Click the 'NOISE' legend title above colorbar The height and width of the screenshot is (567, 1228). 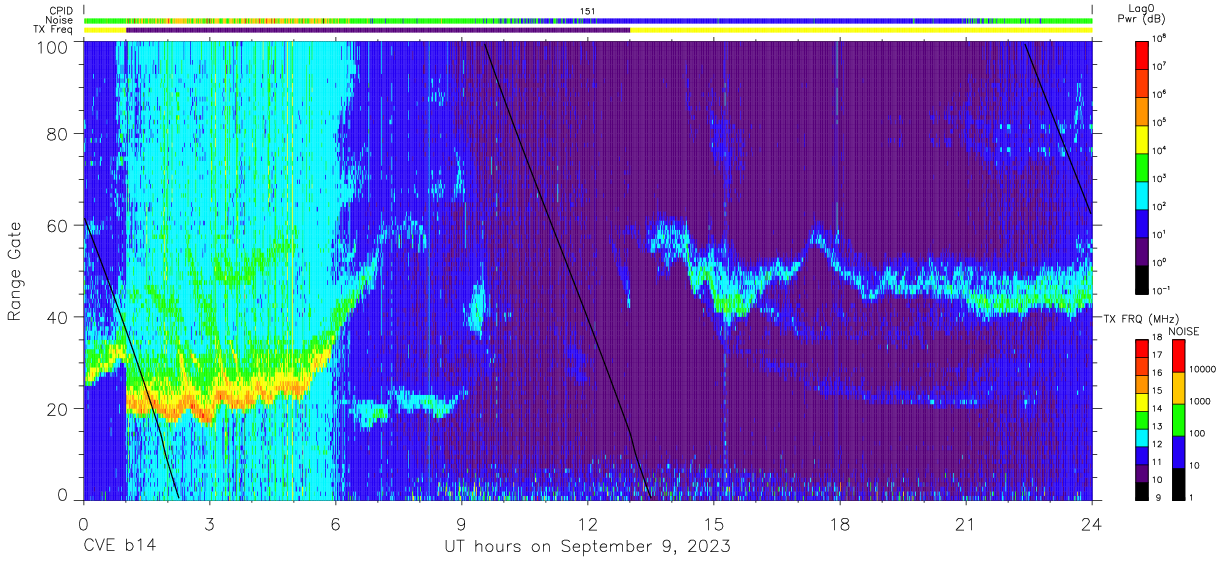(1184, 331)
